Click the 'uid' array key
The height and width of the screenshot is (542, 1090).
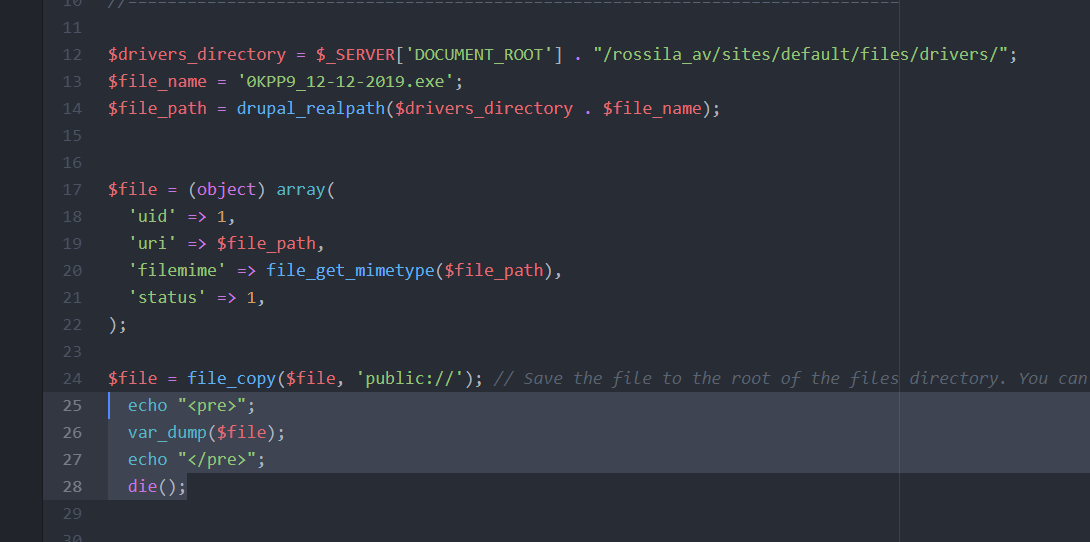click(152, 216)
